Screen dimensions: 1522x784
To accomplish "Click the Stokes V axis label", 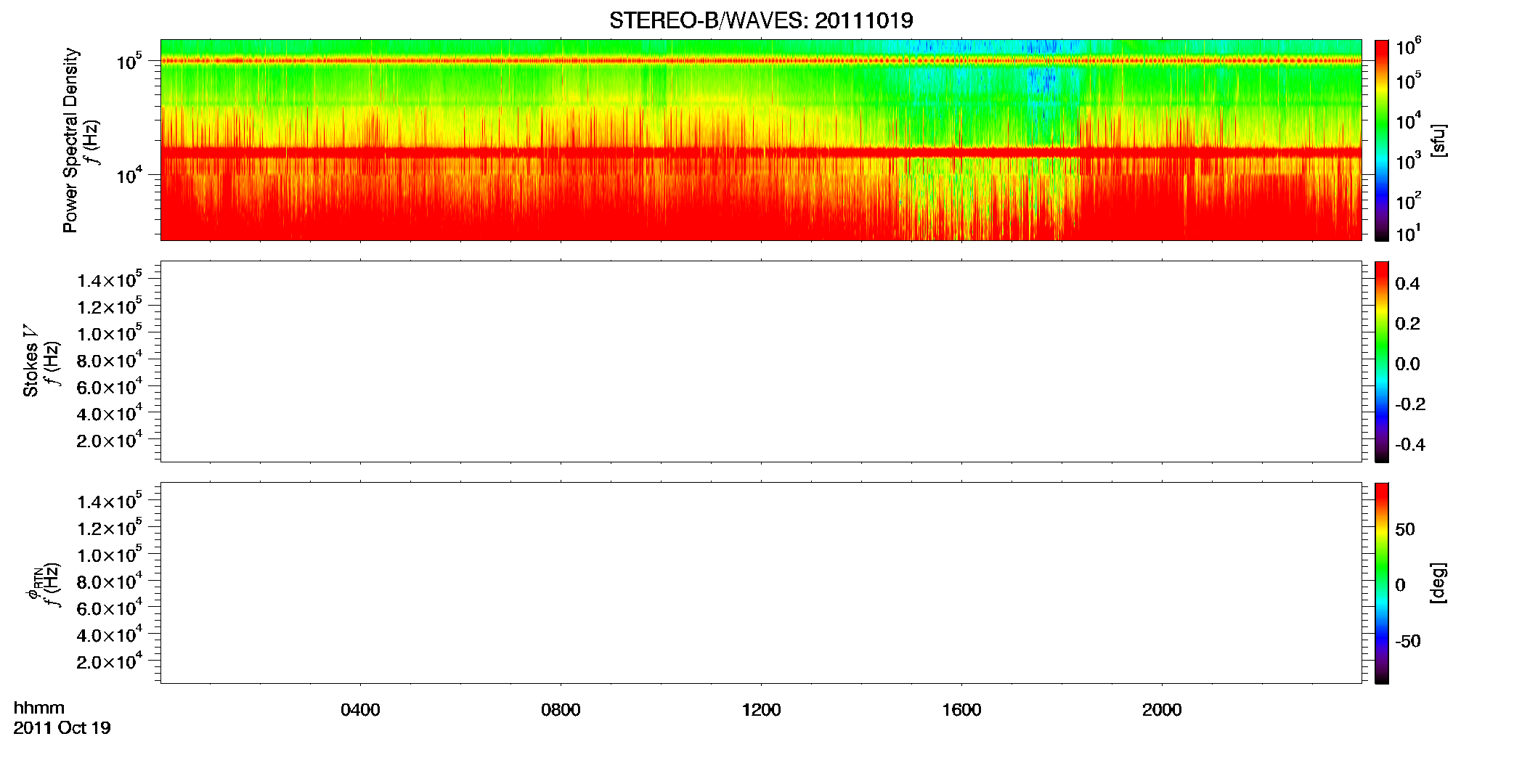I will [30, 361].
